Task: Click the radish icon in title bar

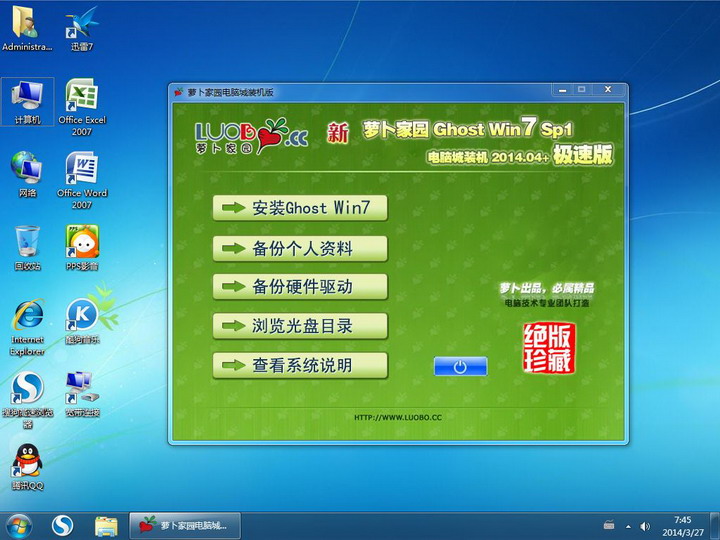Action: tap(179, 92)
